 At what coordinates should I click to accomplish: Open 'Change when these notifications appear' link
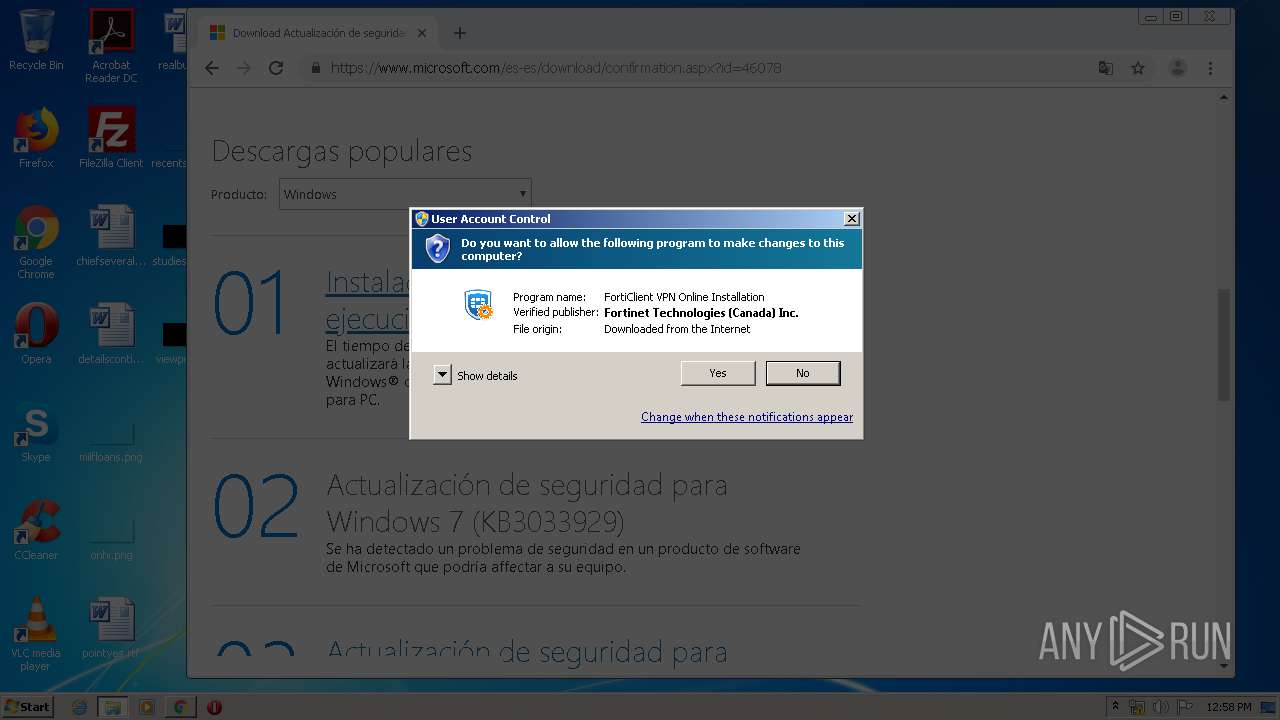[x=747, y=417]
